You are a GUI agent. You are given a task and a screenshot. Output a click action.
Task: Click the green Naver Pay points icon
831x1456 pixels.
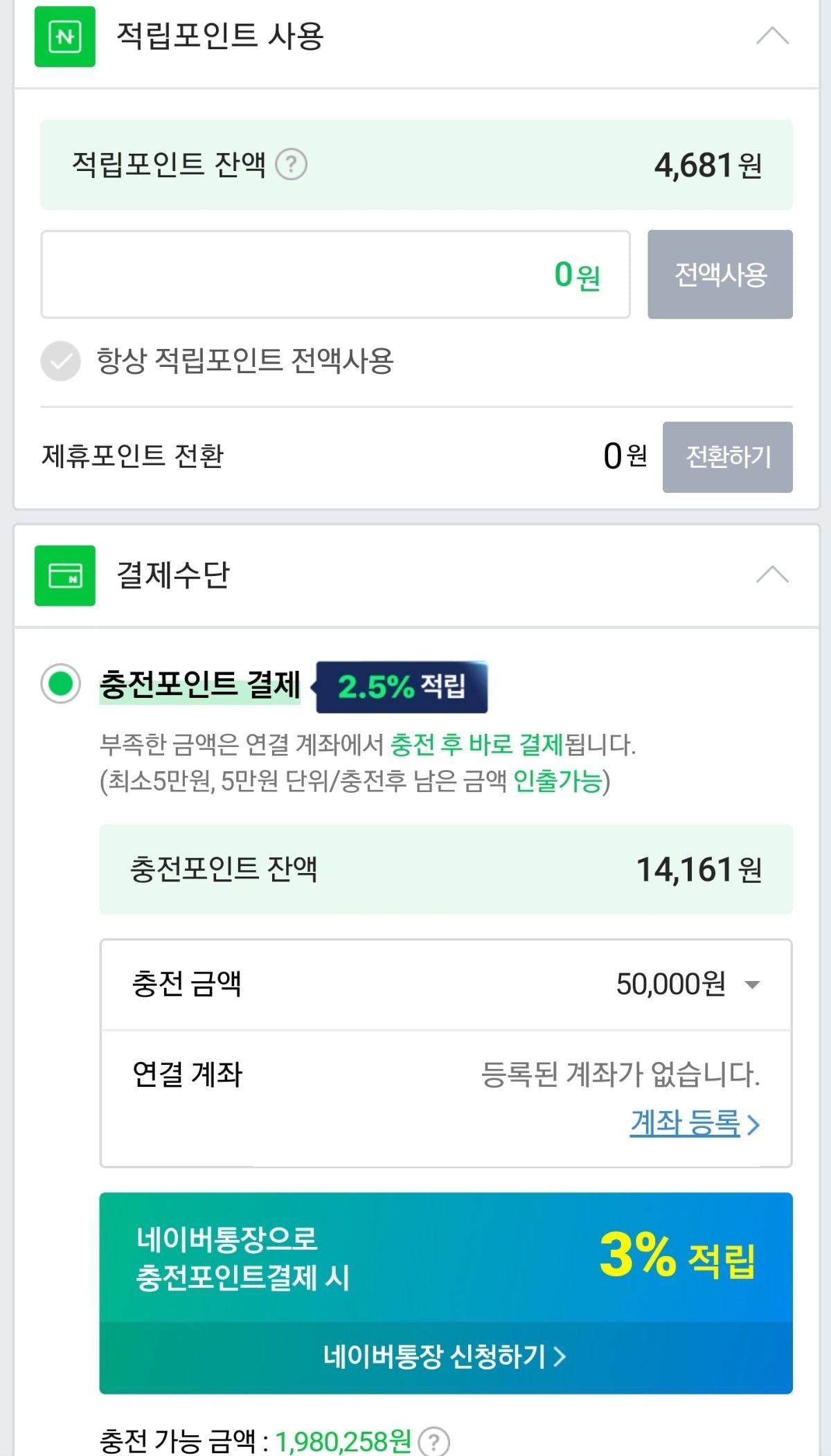coord(64,37)
